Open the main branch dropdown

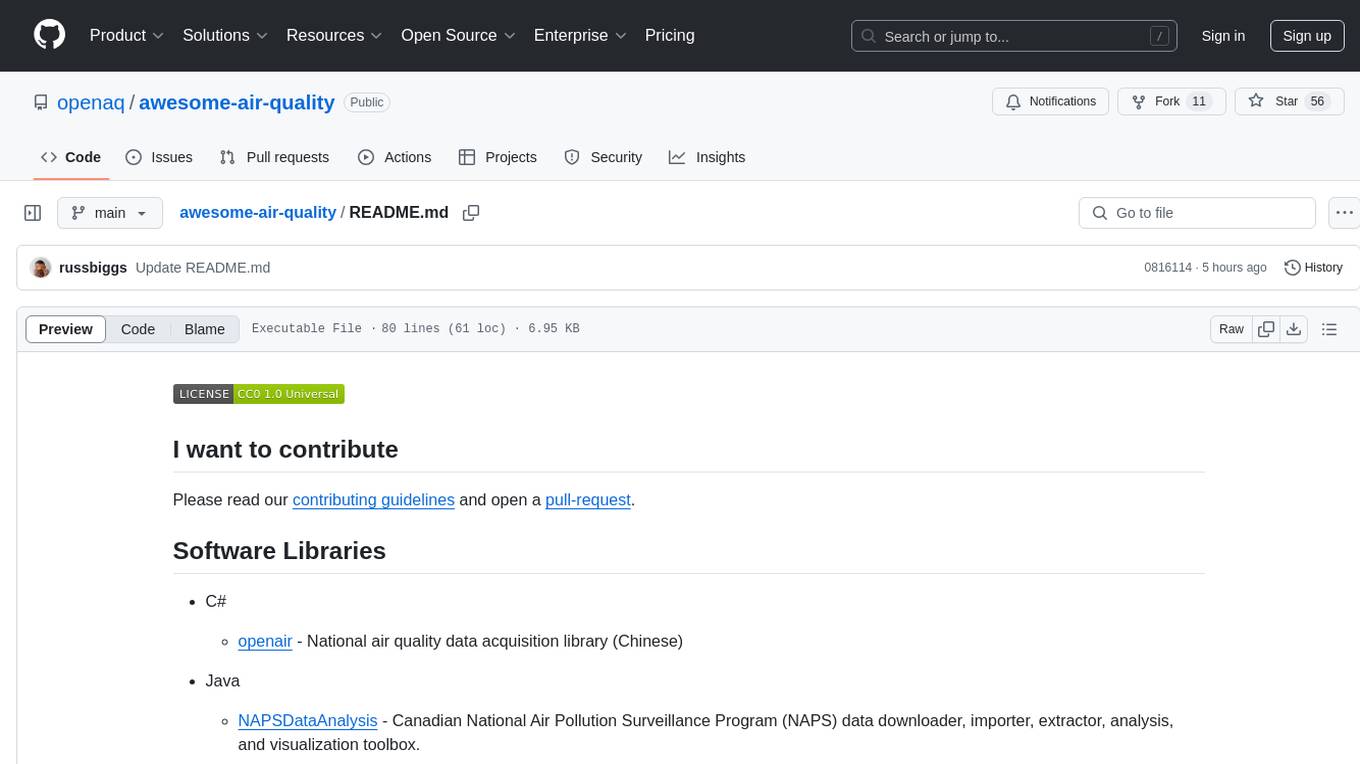click(110, 213)
